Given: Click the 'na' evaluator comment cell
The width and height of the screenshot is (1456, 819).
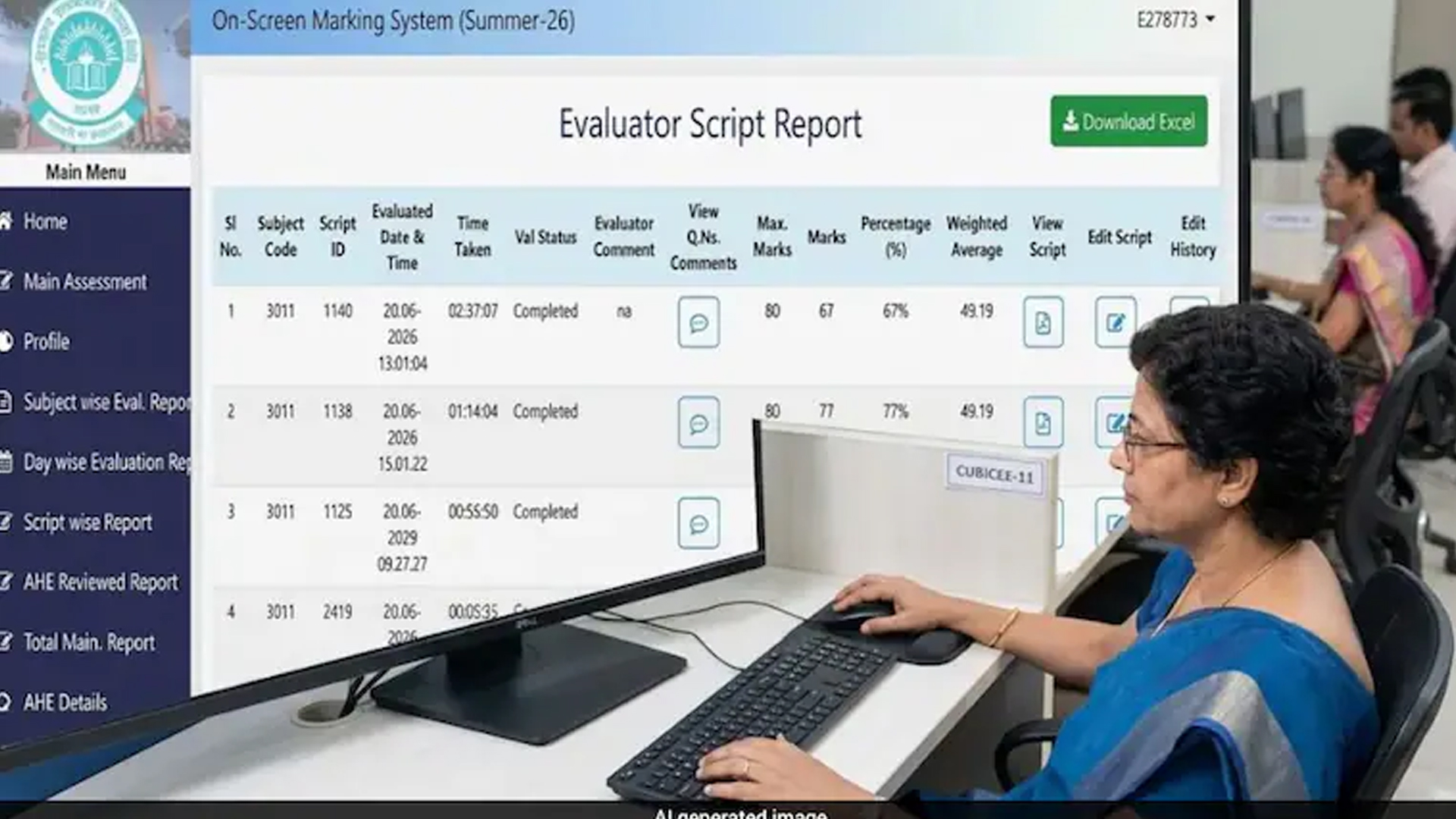Looking at the screenshot, I should 623,311.
